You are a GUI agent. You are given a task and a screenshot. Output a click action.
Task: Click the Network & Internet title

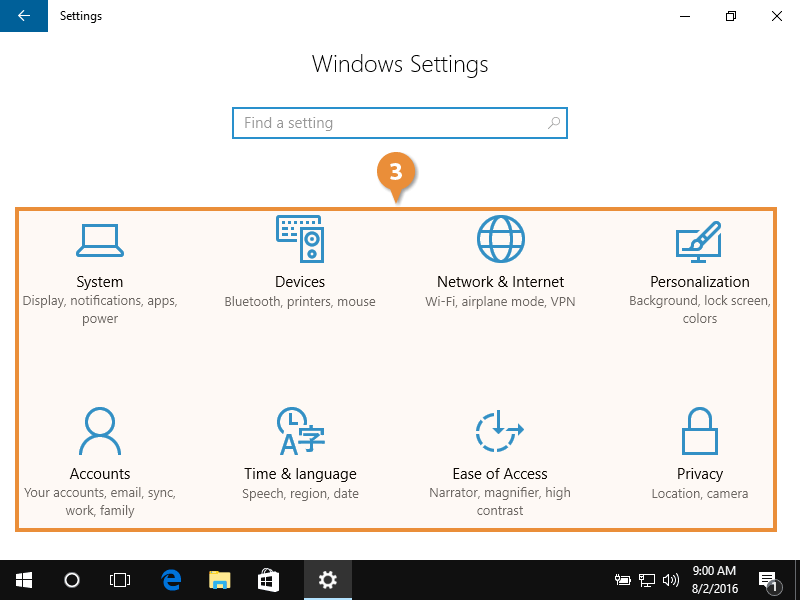(x=501, y=282)
